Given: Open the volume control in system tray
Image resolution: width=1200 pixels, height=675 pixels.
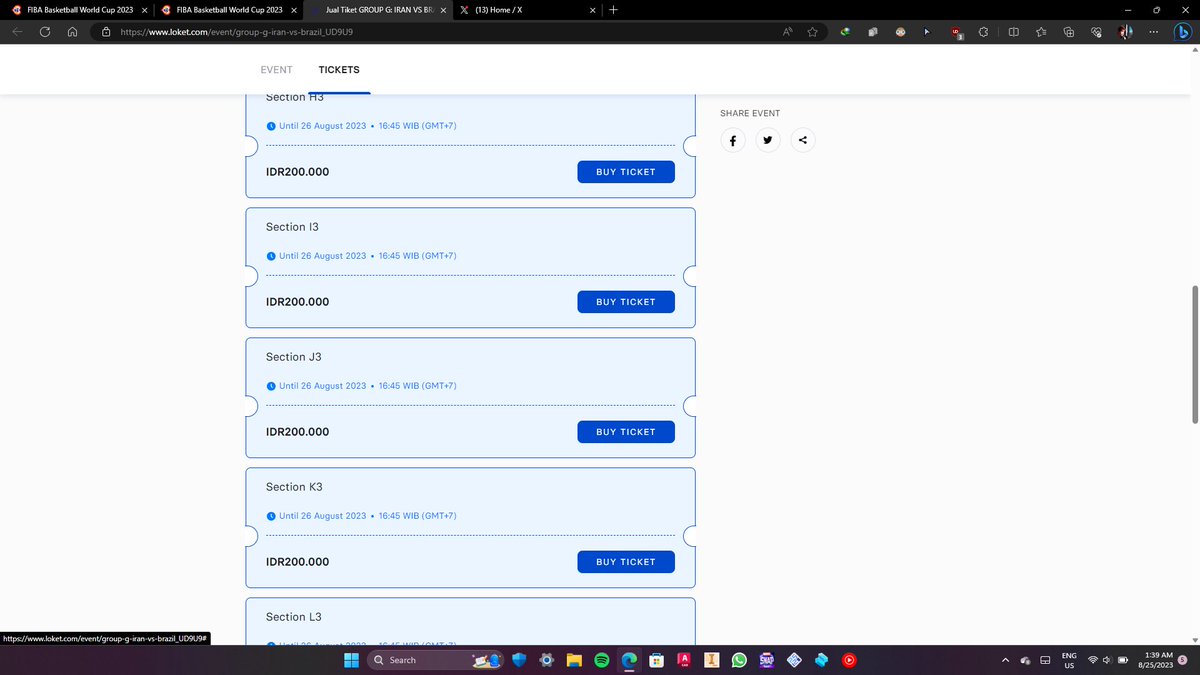Looking at the screenshot, I should [x=1107, y=660].
